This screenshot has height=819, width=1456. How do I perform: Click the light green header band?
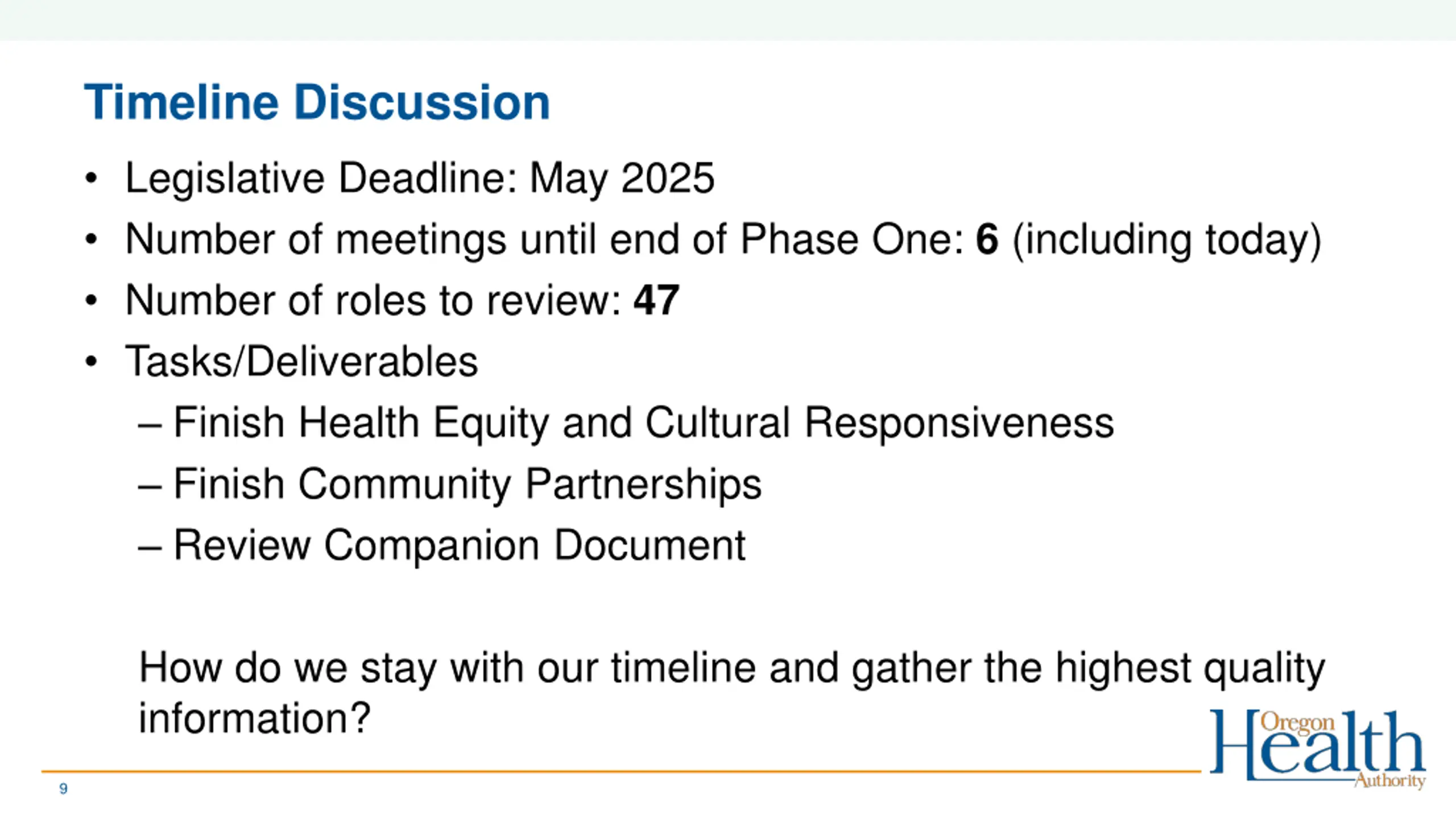point(728,20)
